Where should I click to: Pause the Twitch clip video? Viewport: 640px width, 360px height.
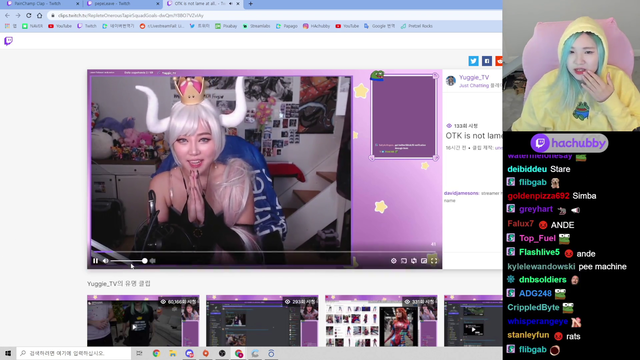[x=95, y=261]
